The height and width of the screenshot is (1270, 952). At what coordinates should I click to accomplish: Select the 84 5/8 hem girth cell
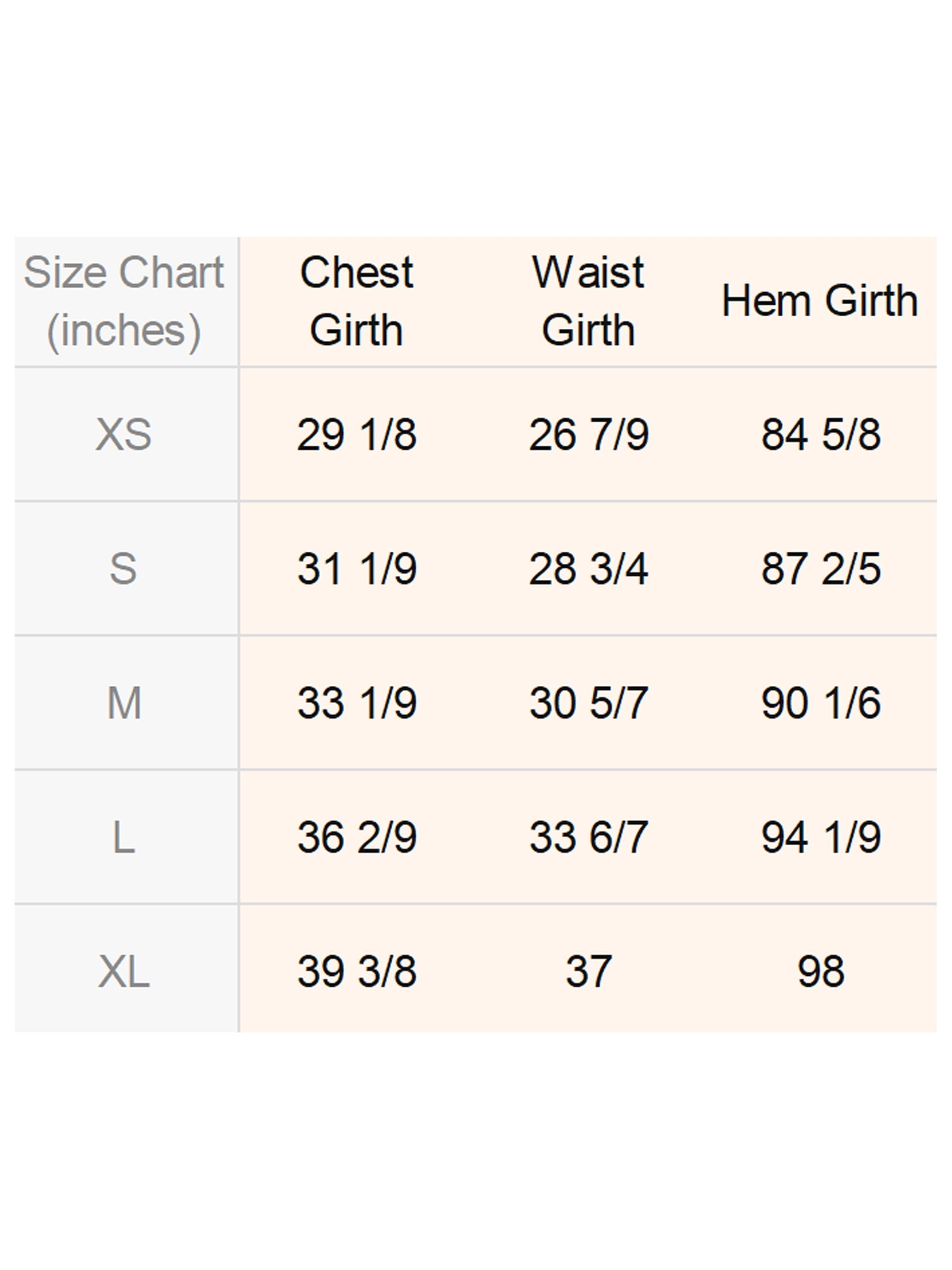click(820, 434)
